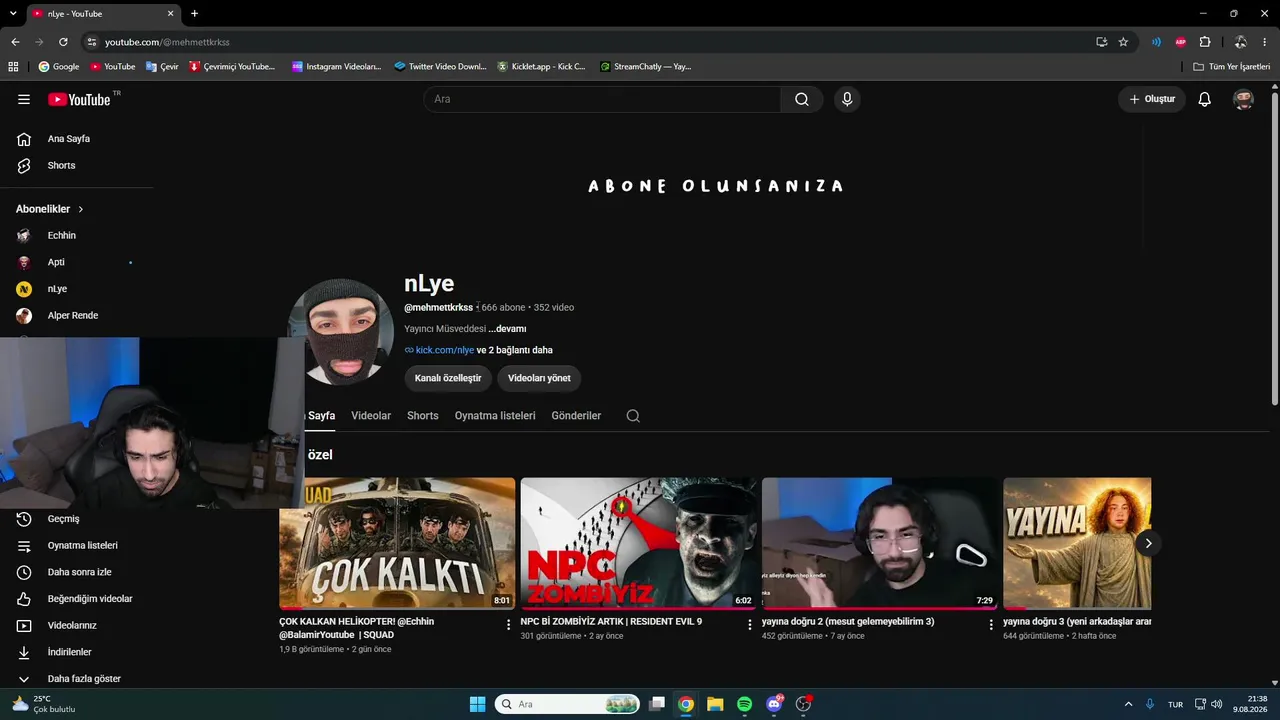Open the YouTube guide hamburger menu

click(24, 99)
